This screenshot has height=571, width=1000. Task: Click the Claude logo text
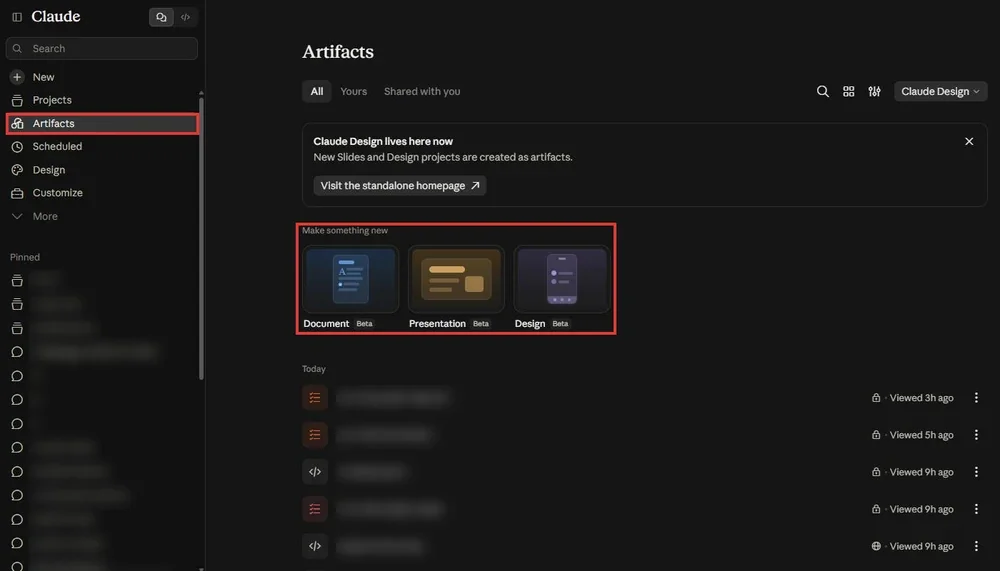pyautogui.click(x=56, y=17)
